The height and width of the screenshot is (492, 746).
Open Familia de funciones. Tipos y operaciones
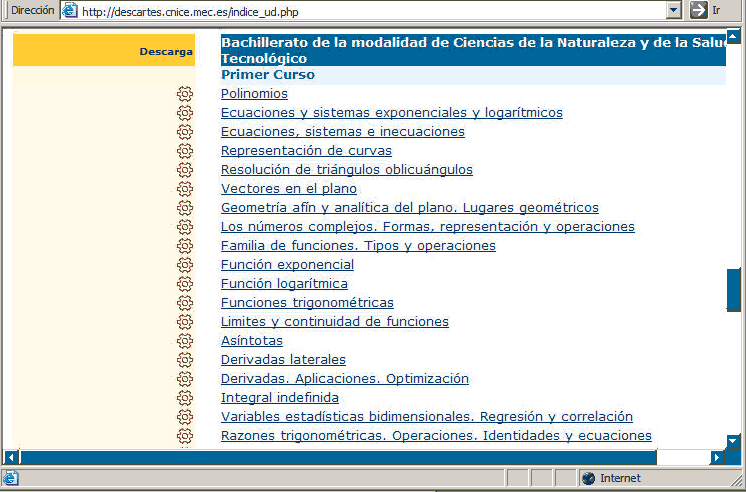tap(358, 246)
